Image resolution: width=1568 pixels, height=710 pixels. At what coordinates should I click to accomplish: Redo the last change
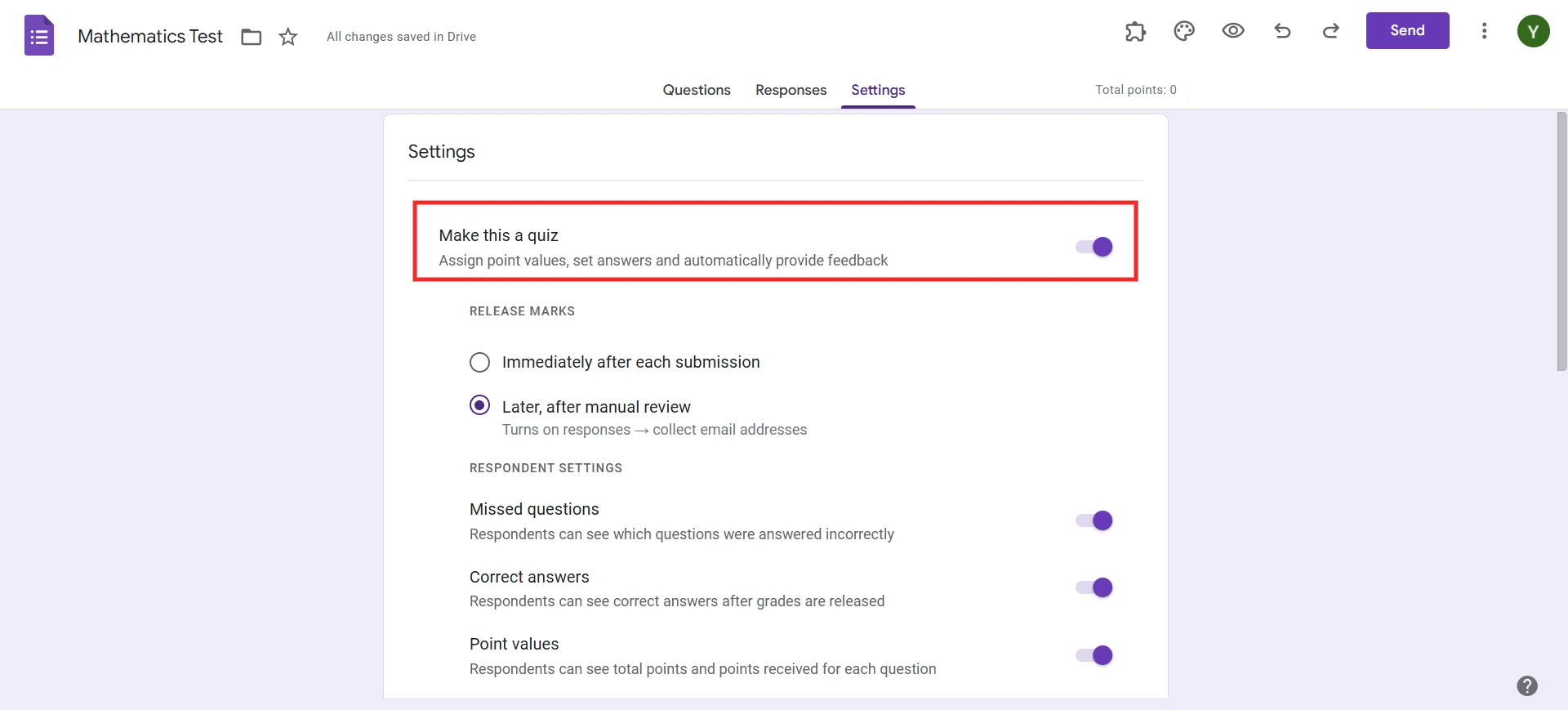[x=1330, y=31]
